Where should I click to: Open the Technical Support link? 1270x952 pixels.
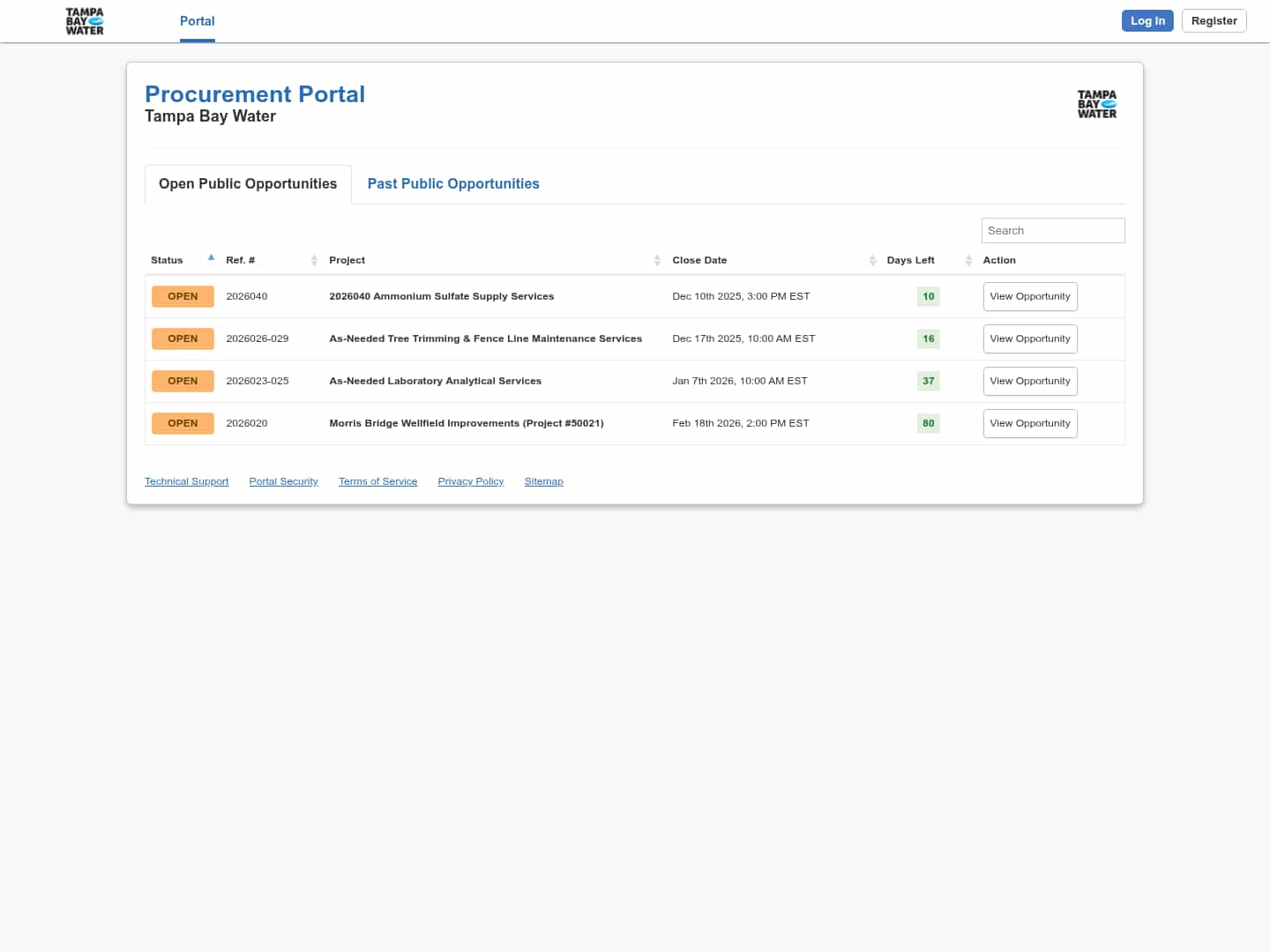point(186,481)
